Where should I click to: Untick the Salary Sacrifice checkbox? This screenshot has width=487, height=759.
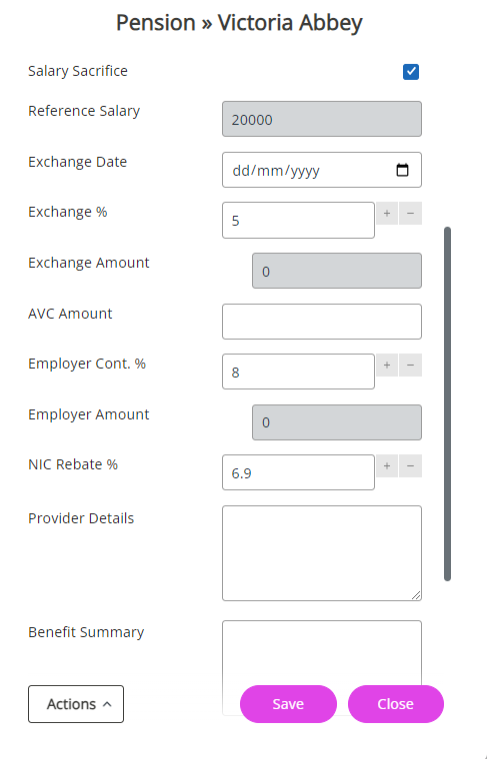click(411, 72)
